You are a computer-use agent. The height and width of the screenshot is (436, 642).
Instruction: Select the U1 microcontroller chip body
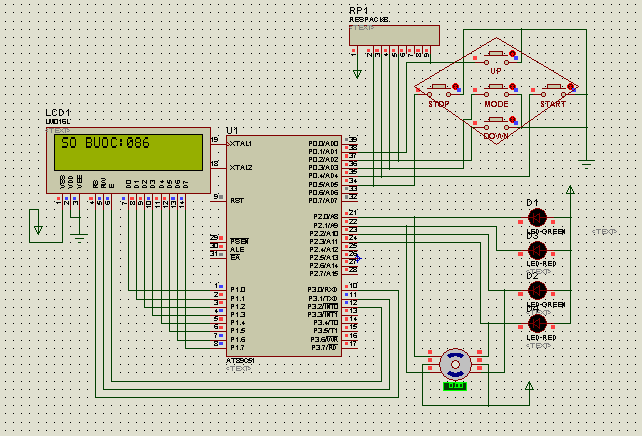click(285, 245)
